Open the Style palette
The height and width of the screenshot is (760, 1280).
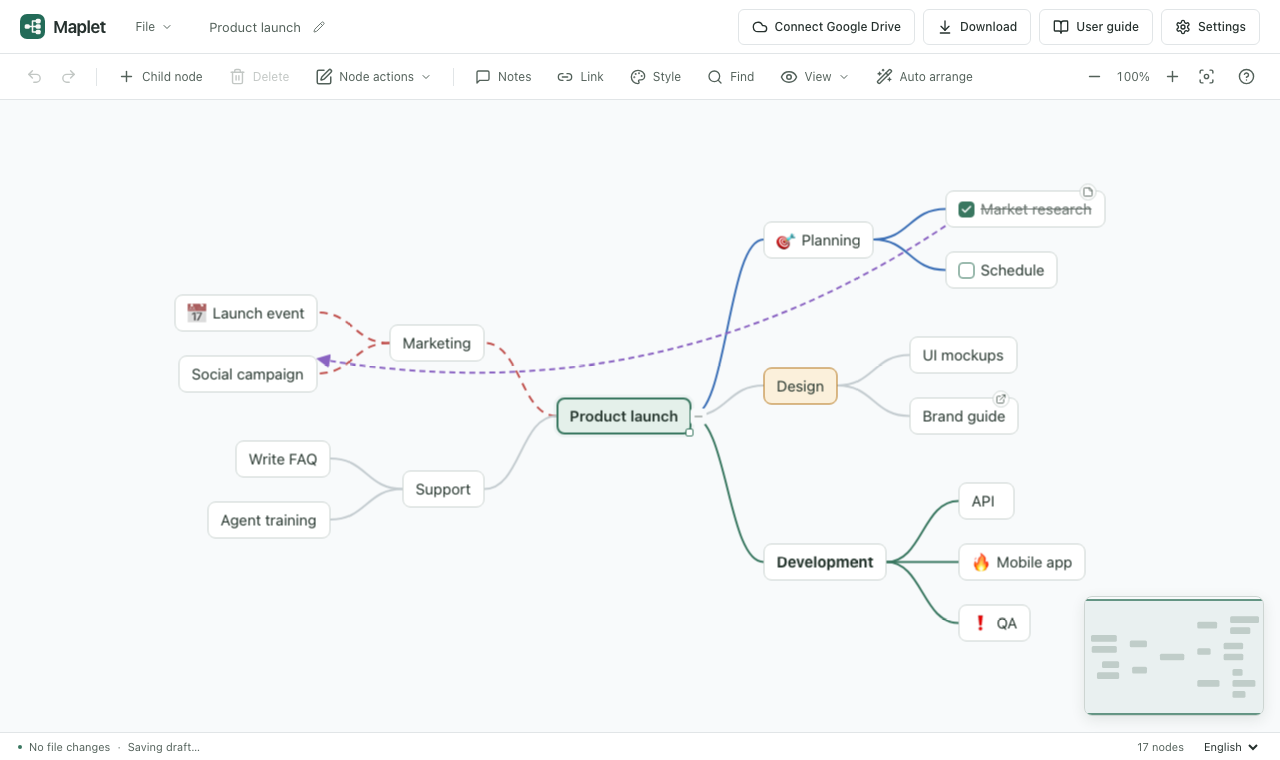coord(655,77)
